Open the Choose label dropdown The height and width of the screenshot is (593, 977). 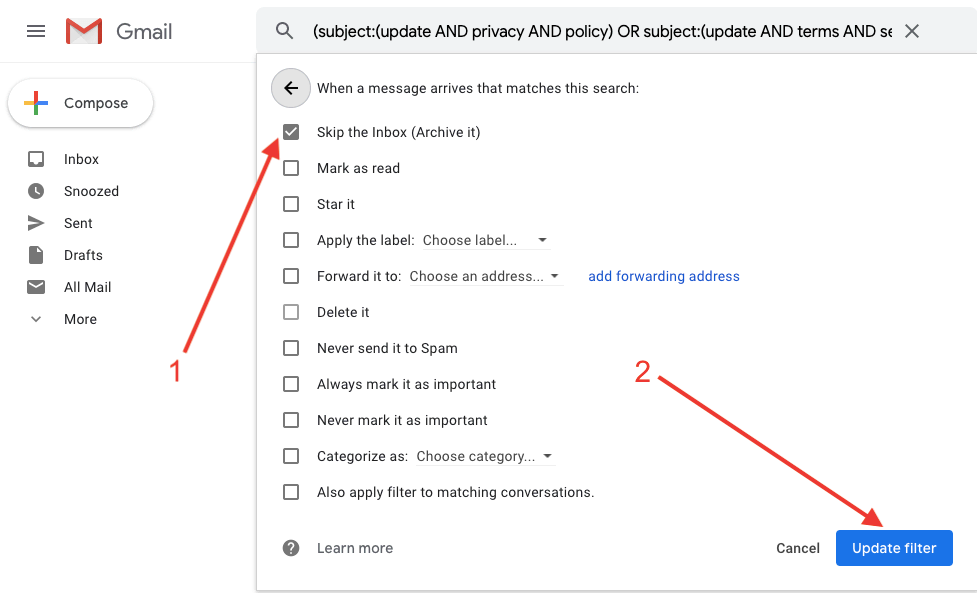(x=485, y=240)
